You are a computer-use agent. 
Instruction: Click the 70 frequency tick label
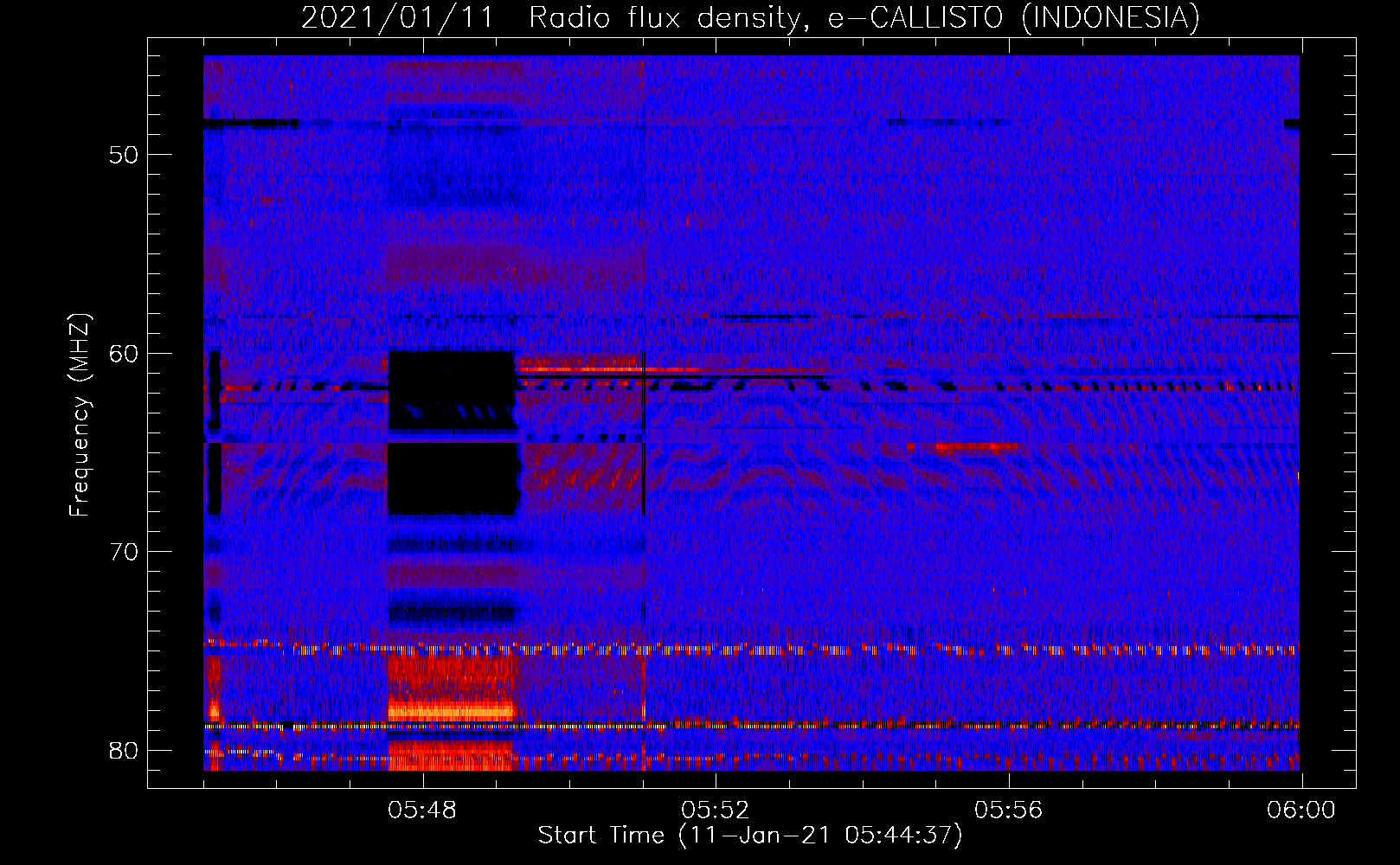pyautogui.click(x=124, y=551)
